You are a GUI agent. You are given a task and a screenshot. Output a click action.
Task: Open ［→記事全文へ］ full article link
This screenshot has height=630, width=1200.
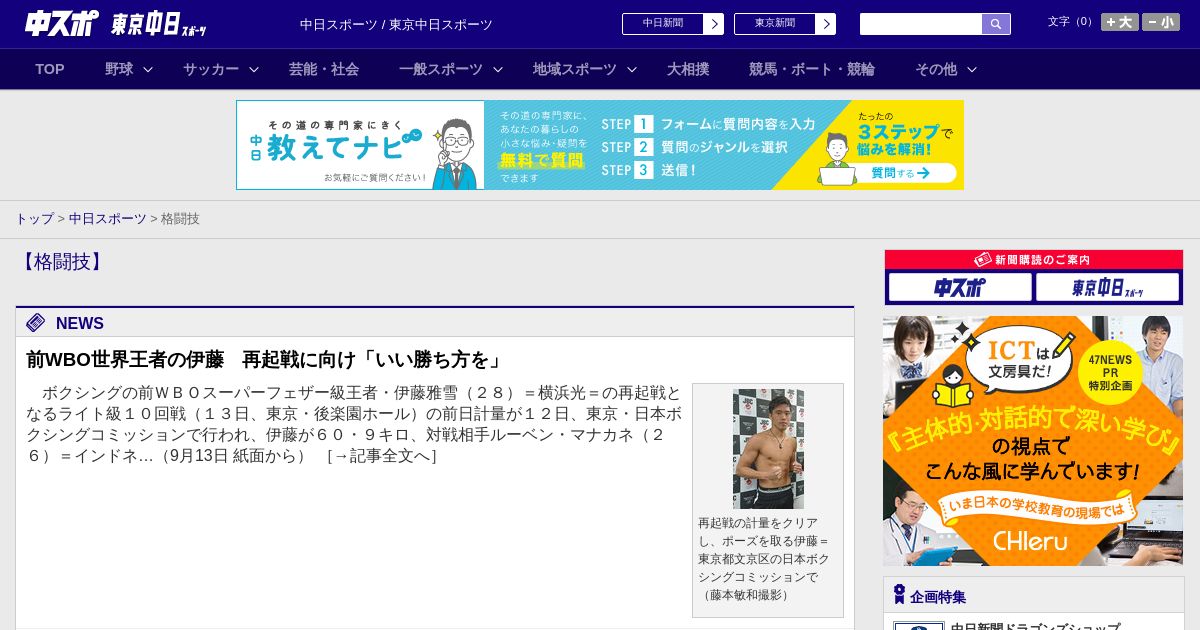pyautogui.click(x=382, y=456)
